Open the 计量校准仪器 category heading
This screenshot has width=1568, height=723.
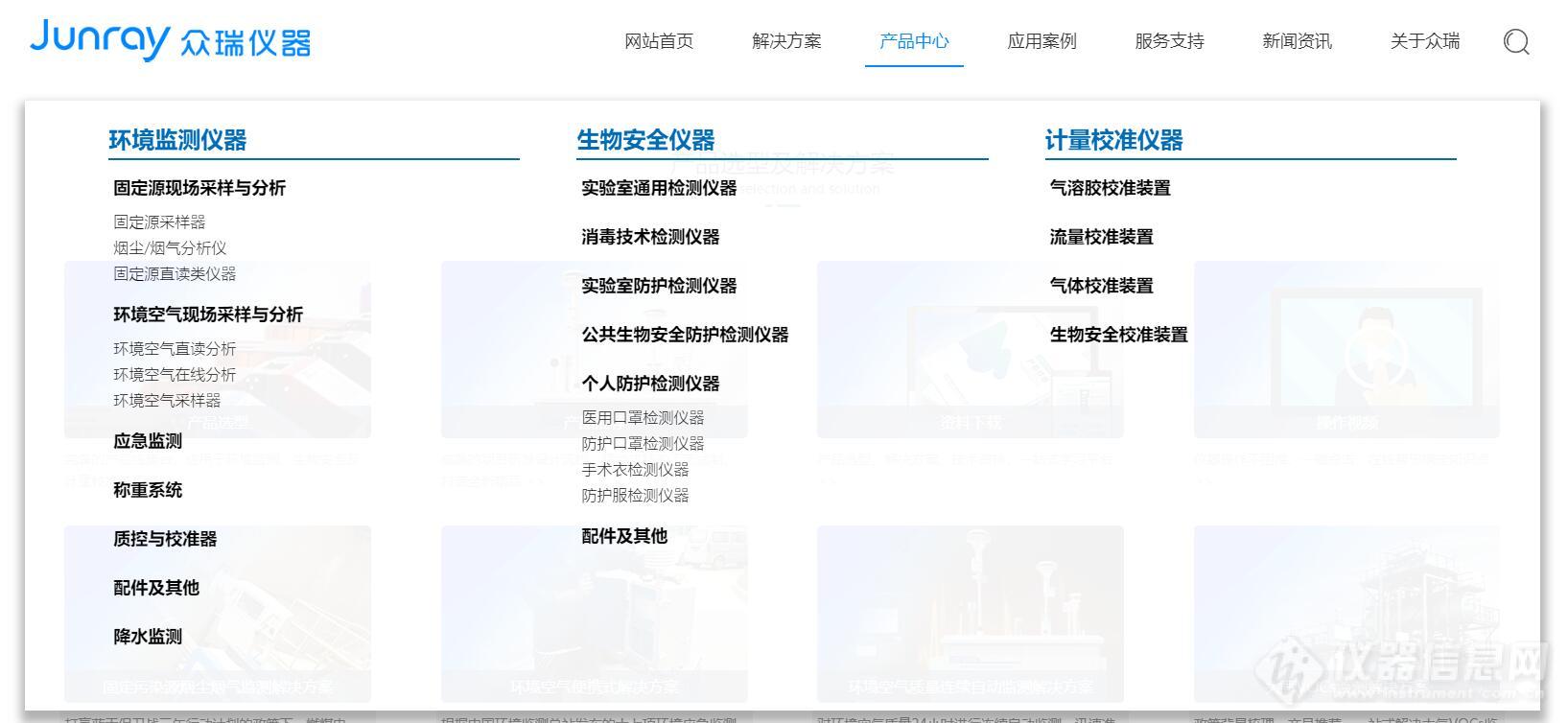[x=1113, y=140]
